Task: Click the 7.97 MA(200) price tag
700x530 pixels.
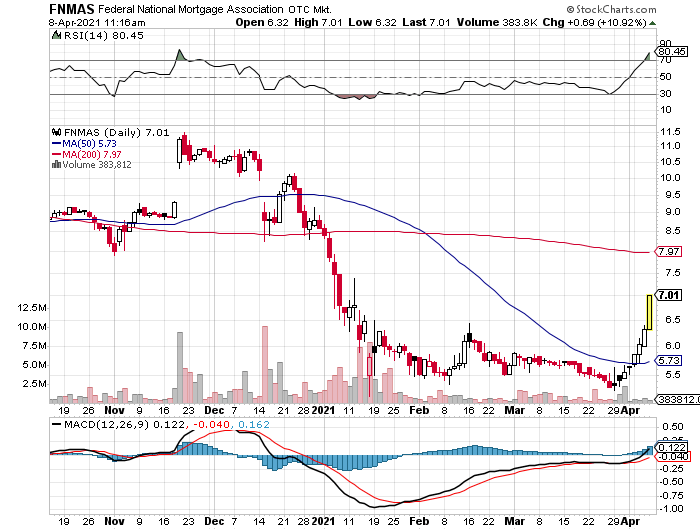Action: click(x=669, y=251)
